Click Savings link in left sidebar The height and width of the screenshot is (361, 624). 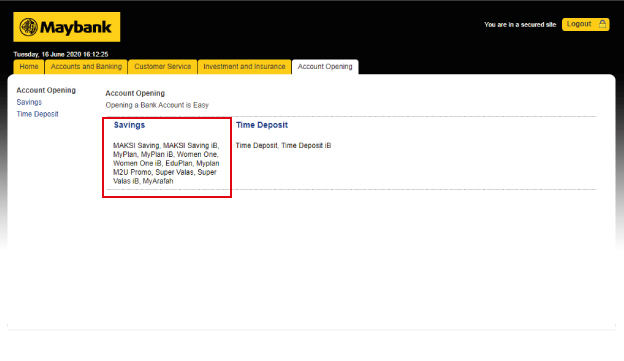29,102
